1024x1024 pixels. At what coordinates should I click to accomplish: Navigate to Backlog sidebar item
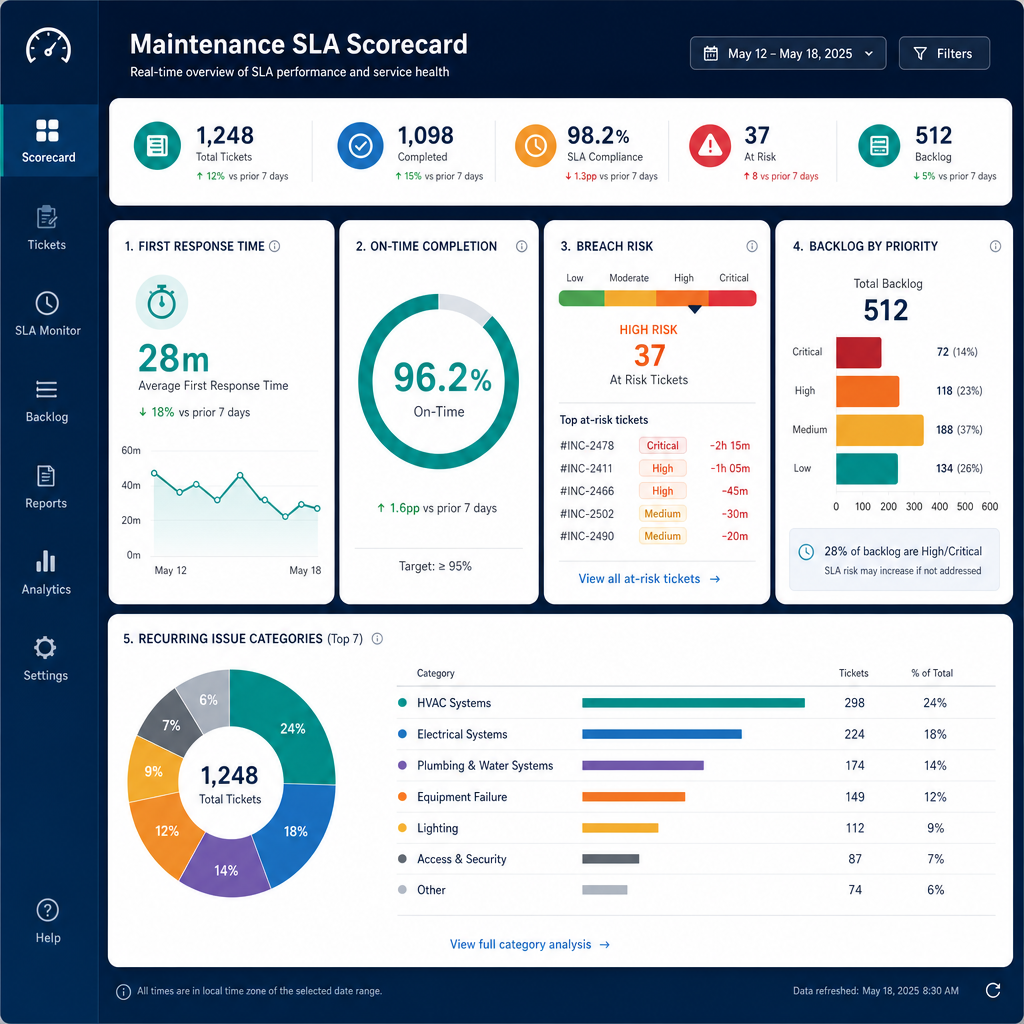(x=46, y=401)
